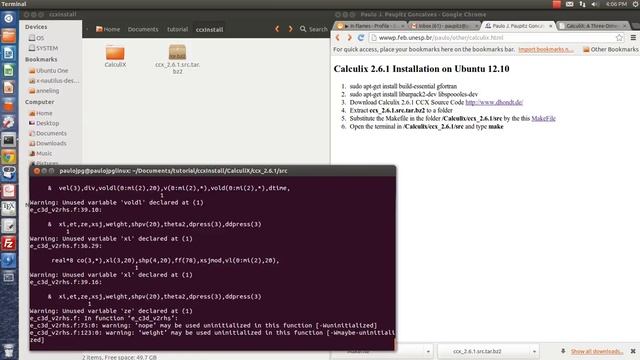Switch to the 'CalculiX: A Three-Dim' Chrome tab
Screen dimensions: 640x360
pos(592,26)
